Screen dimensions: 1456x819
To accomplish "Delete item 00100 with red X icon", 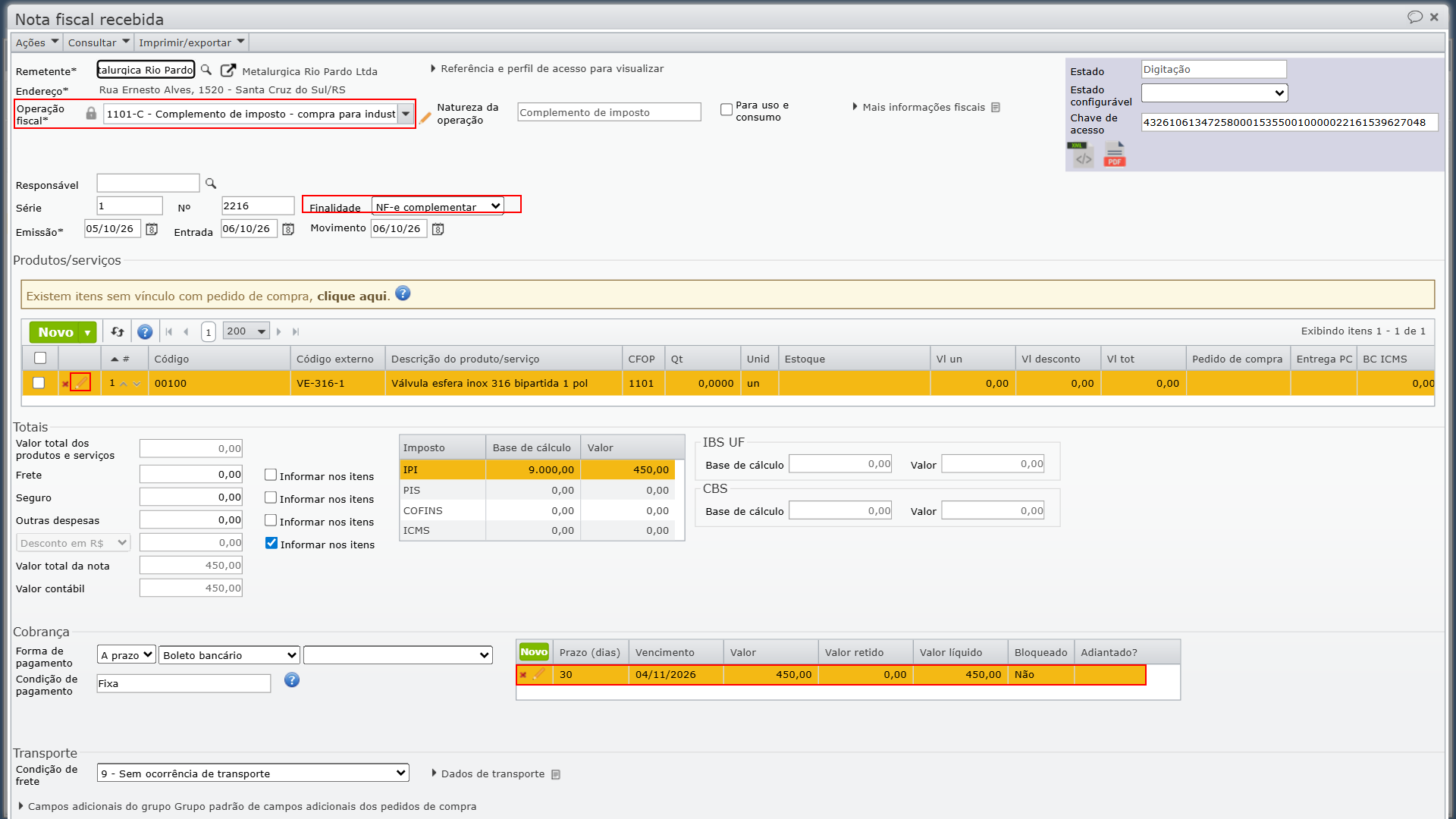I will pos(65,384).
